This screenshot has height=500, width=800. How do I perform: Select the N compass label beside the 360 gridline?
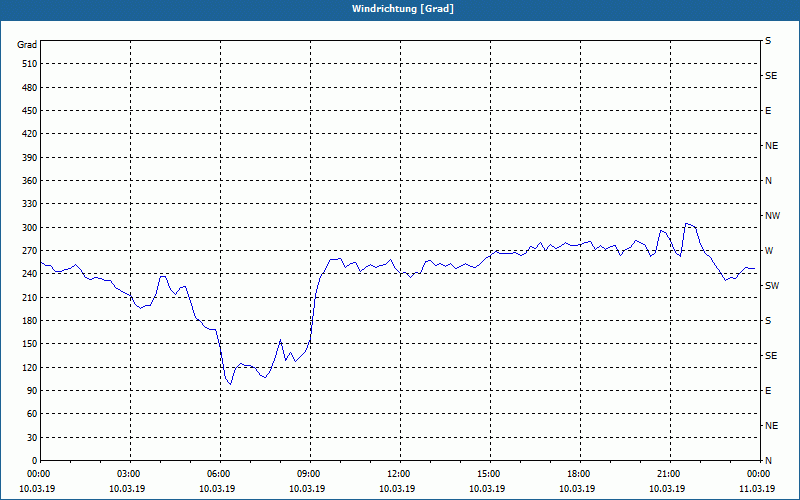pos(768,181)
